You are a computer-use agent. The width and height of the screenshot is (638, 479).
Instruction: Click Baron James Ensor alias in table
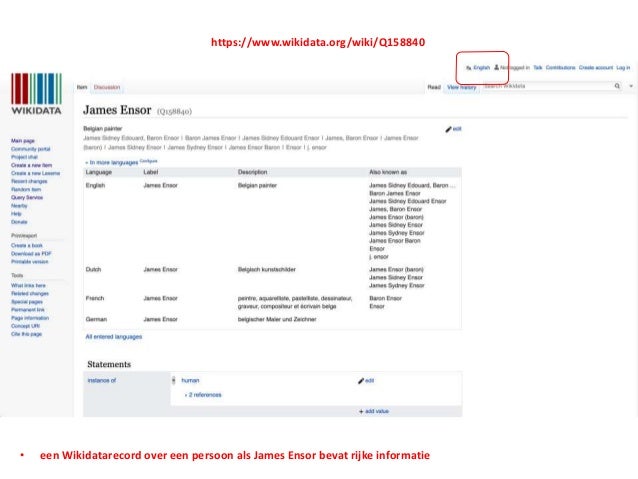(395, 193)
